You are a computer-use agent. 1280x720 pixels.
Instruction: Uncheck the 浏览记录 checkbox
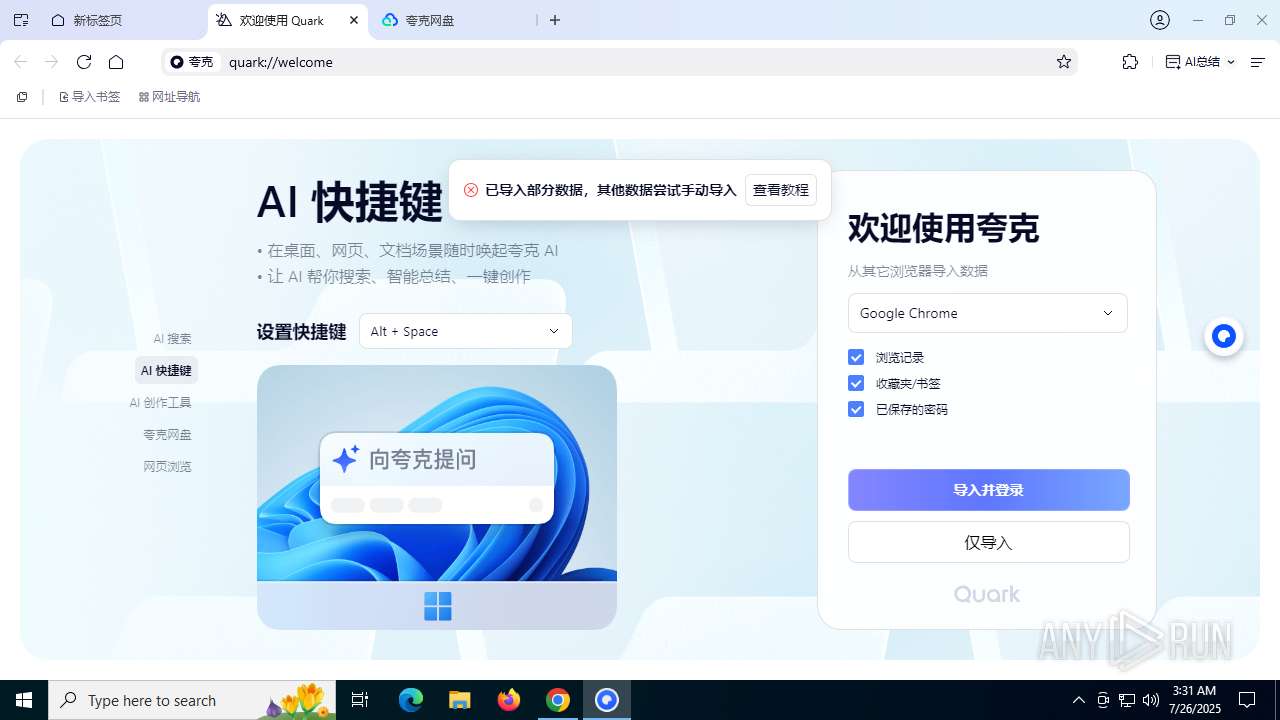(856, 357)
